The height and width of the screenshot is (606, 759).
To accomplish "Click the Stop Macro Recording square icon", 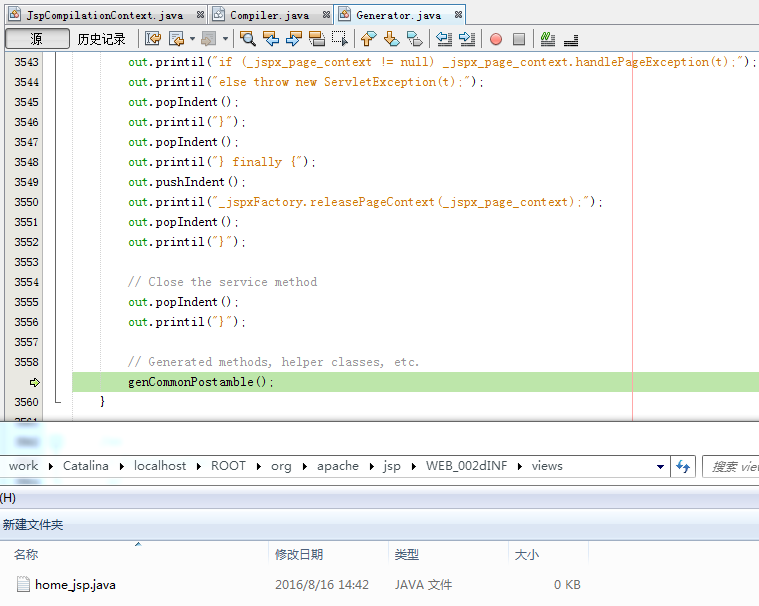I will (519, 39).
